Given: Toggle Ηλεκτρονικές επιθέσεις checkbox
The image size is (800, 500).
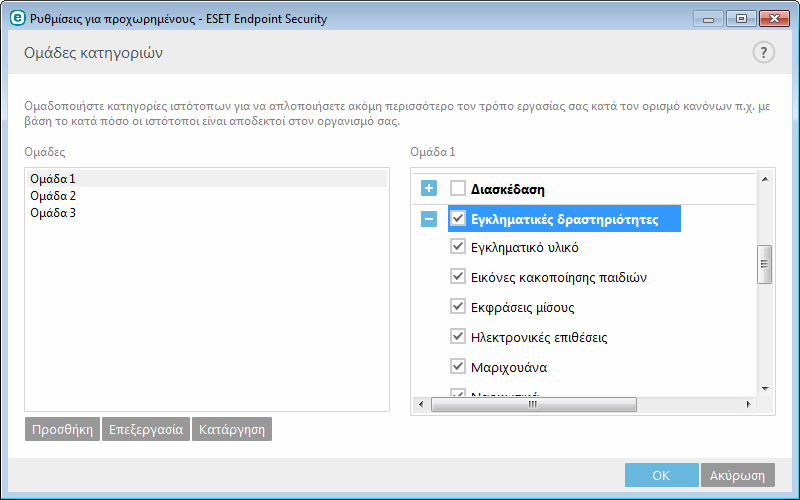Looking at the screenshot, I should point(458,337).
